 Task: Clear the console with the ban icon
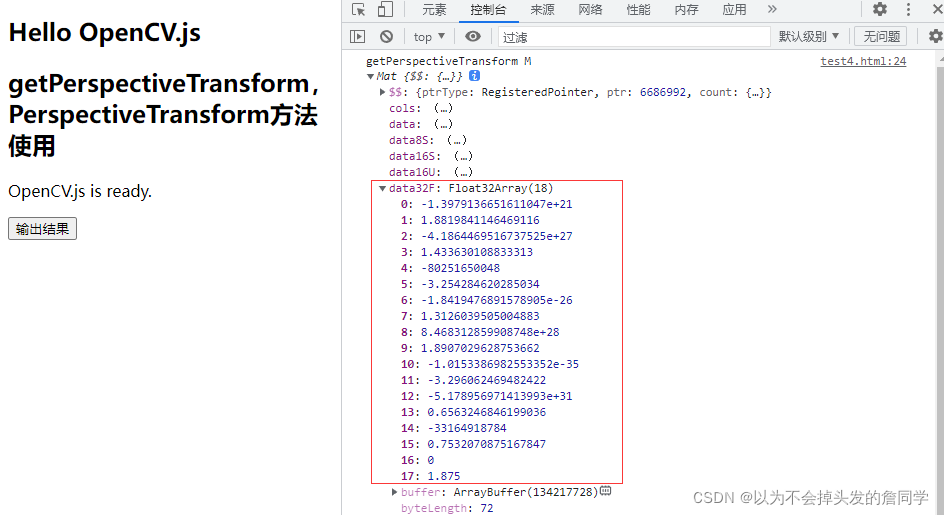coord(387,37)
